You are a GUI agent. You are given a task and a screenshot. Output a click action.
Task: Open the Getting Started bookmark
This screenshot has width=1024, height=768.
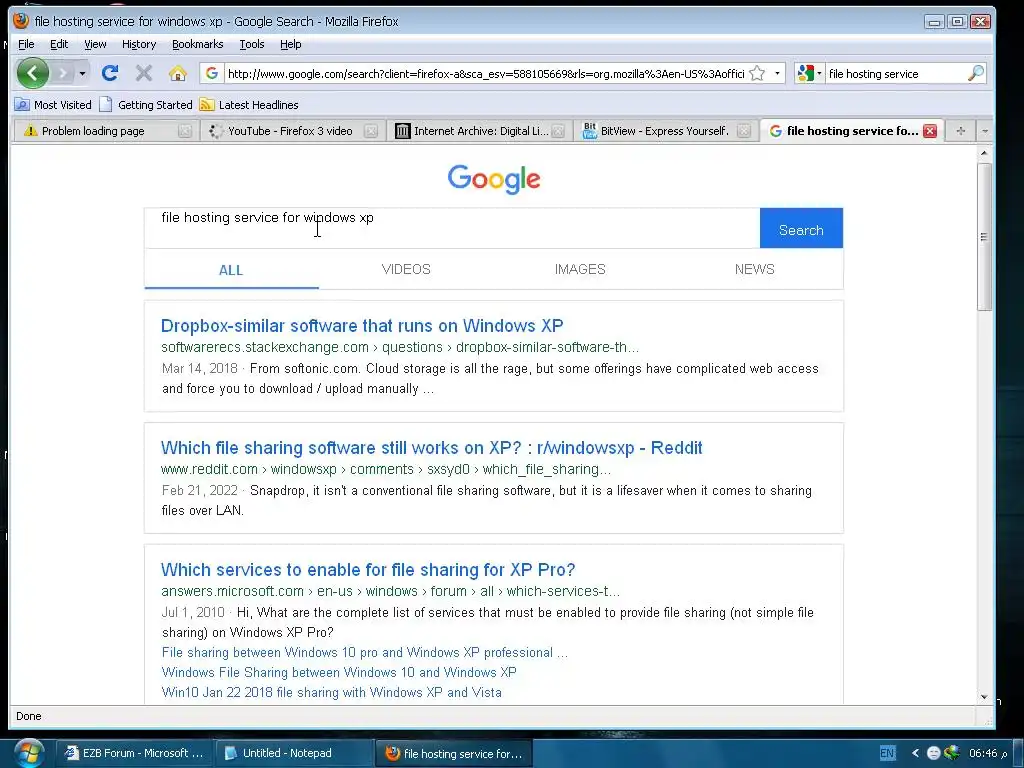[x=146, y=104]
